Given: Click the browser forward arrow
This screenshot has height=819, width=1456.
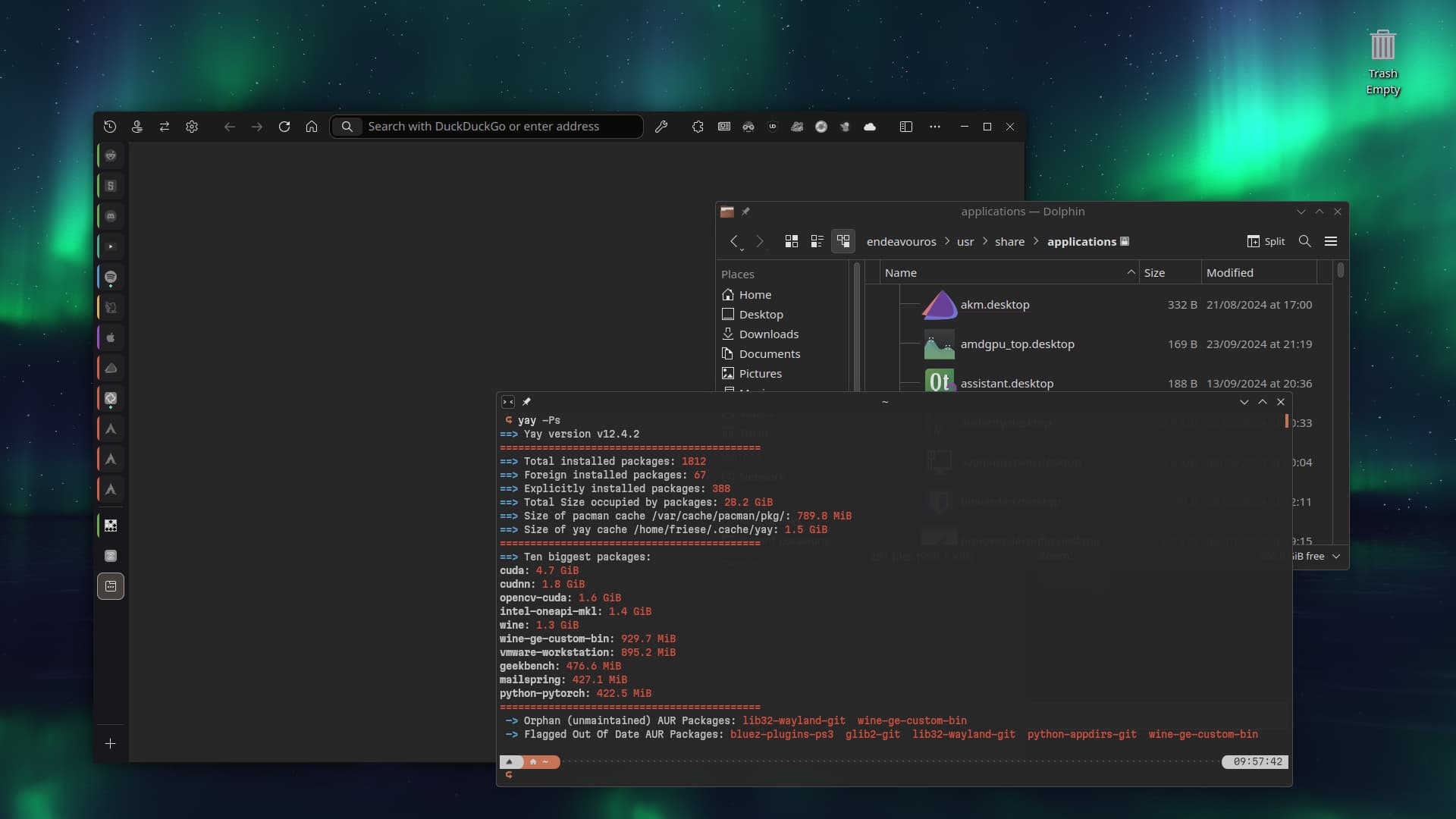Looking at the screenshot, I should click(257, 127).
